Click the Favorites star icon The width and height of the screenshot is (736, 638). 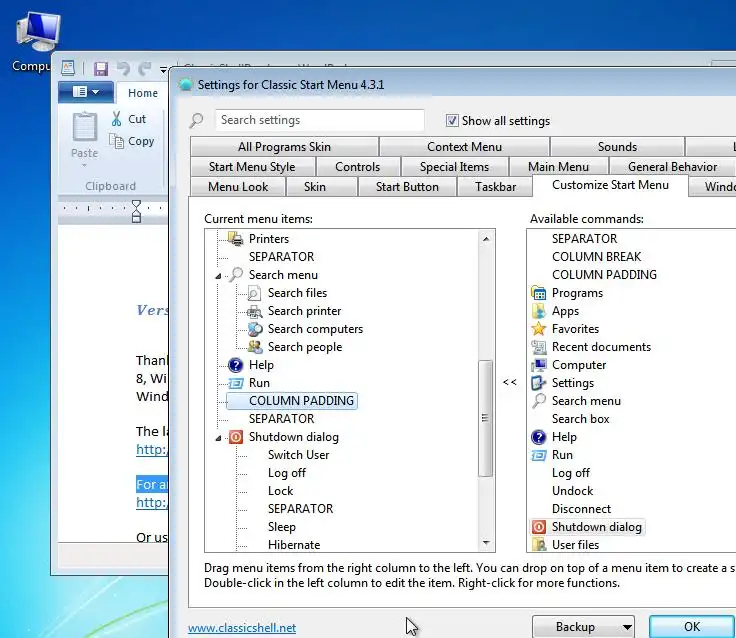(x=538, y=329)
